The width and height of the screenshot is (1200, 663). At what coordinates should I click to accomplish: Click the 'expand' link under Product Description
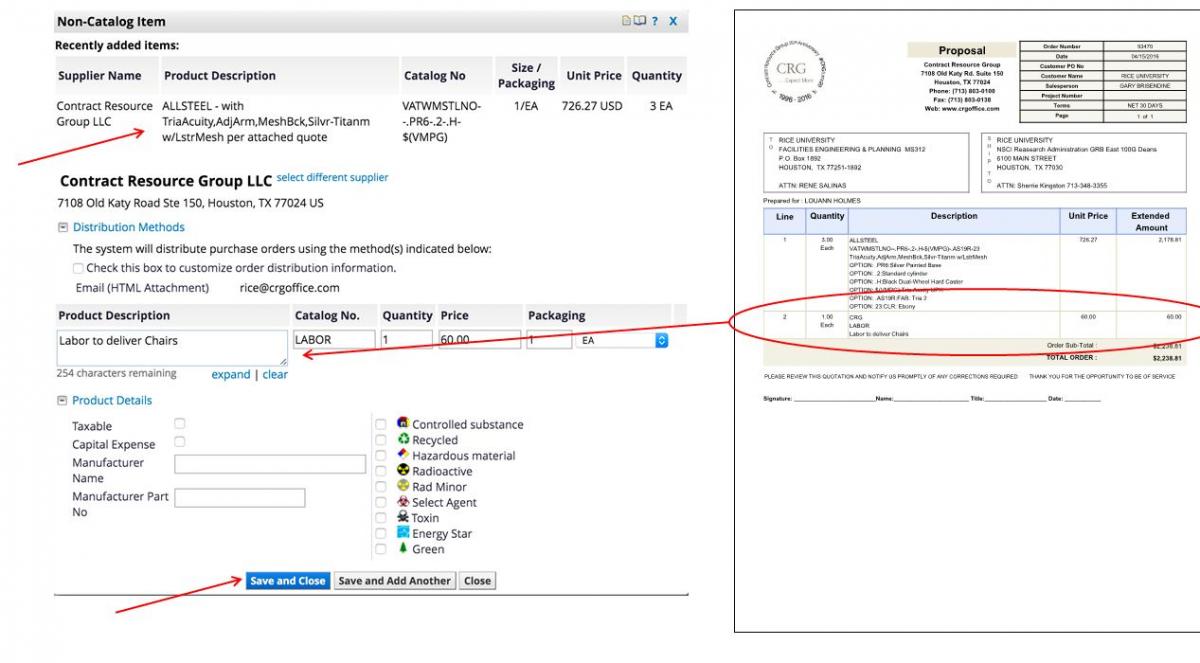230,375
